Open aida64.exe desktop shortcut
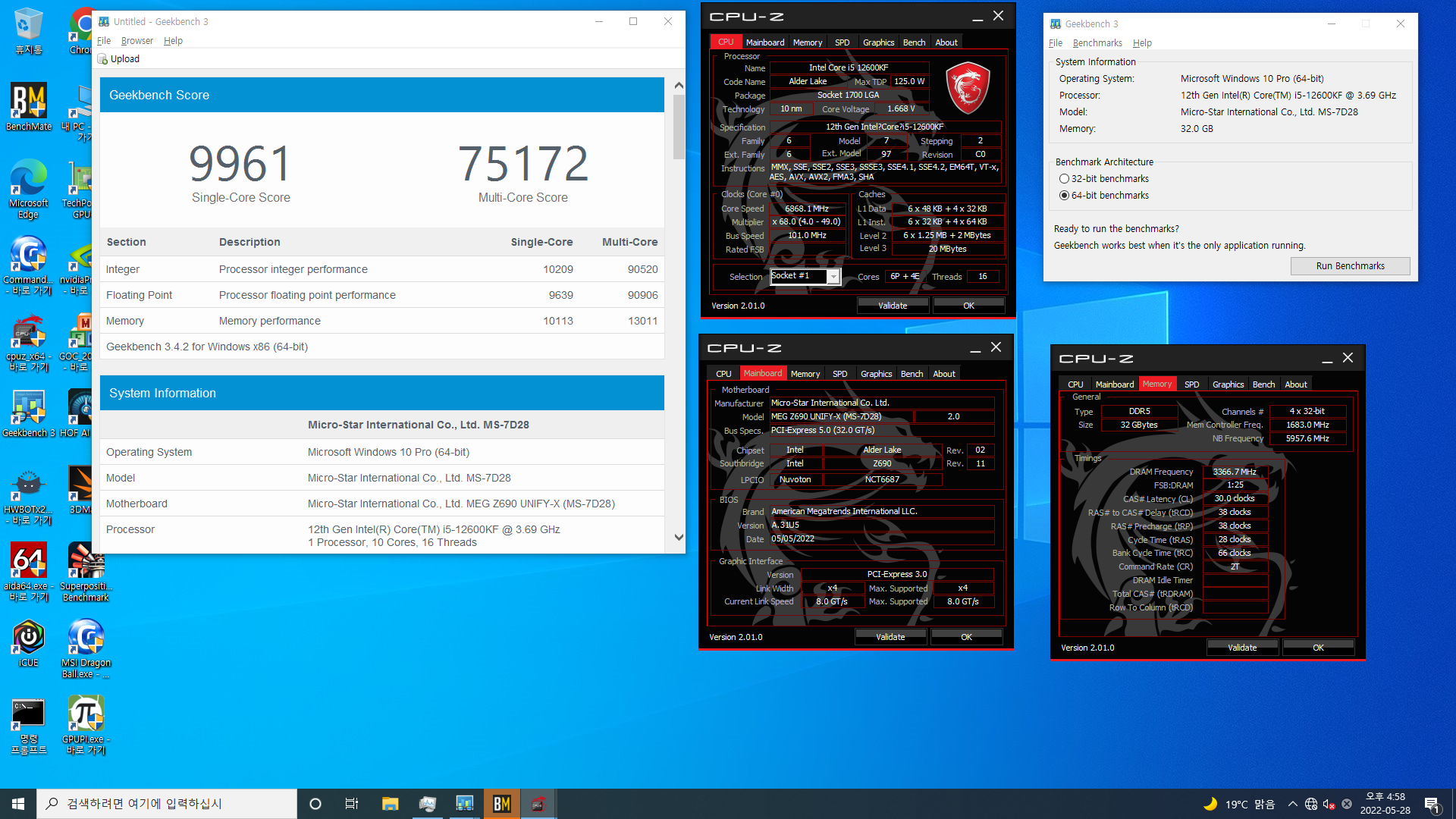Viewport: 1456px width, 819px height. 28,573
